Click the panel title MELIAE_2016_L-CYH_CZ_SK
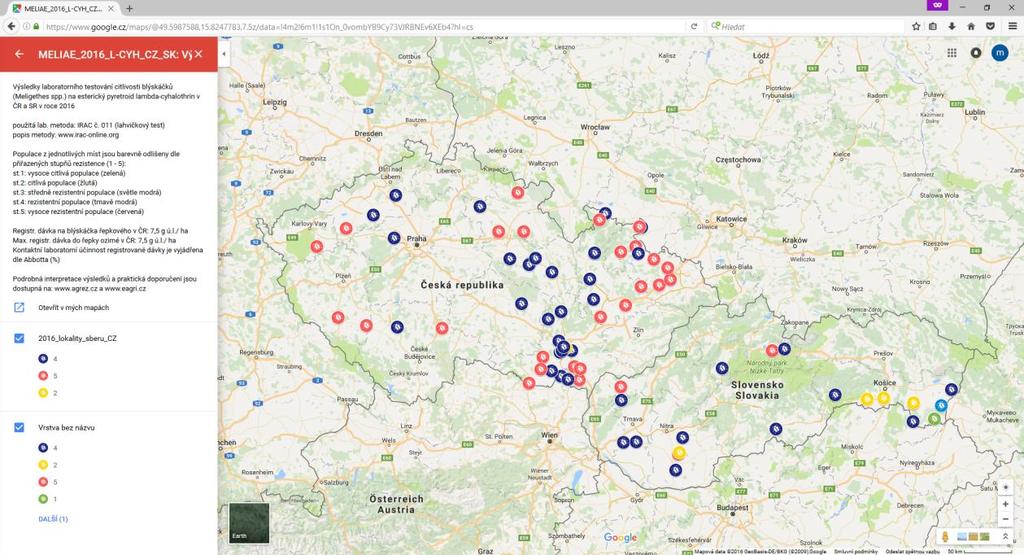The height and width of the screenshot is (555, 1024). pyautogui.click(x=114, y=54)
